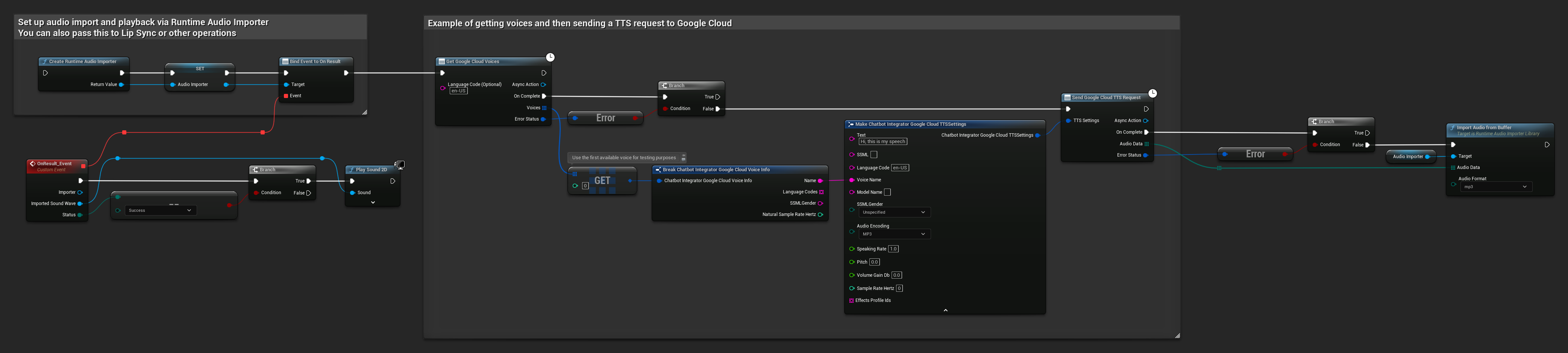Screen dimensions: 1568x353
Task: Click the index 0 field on the GET node
Action: pyautogui.click(x=586, y=185)
